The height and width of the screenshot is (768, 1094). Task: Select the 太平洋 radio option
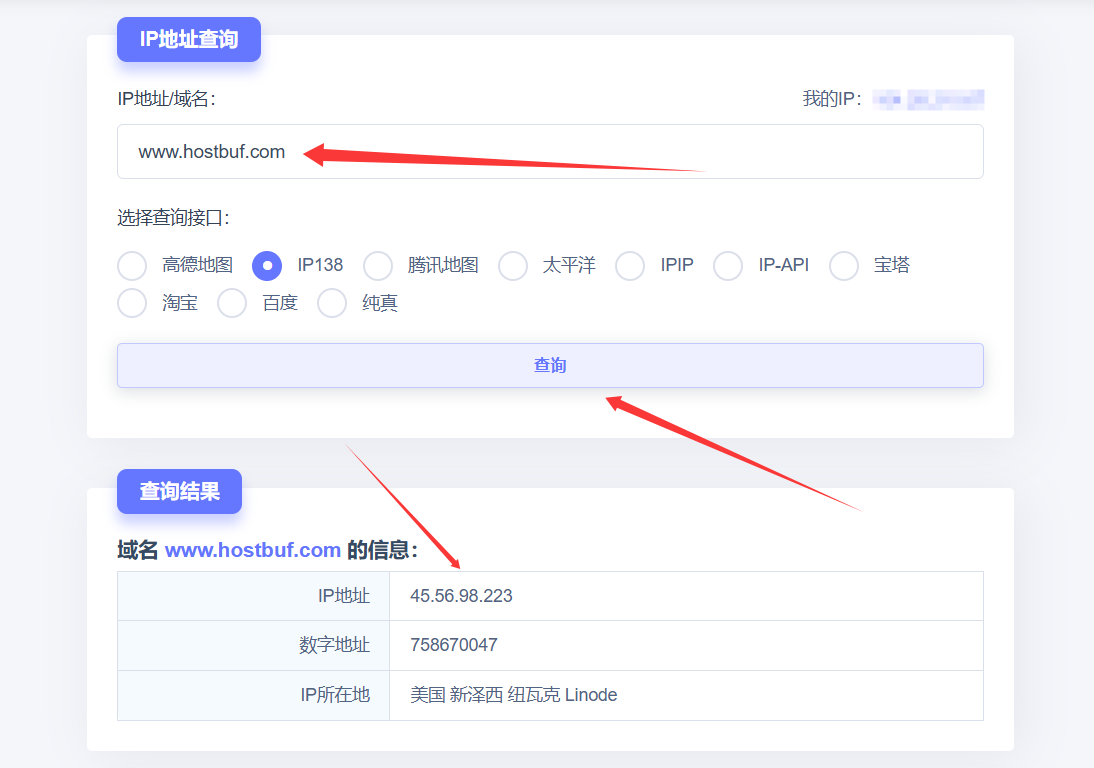513,266
